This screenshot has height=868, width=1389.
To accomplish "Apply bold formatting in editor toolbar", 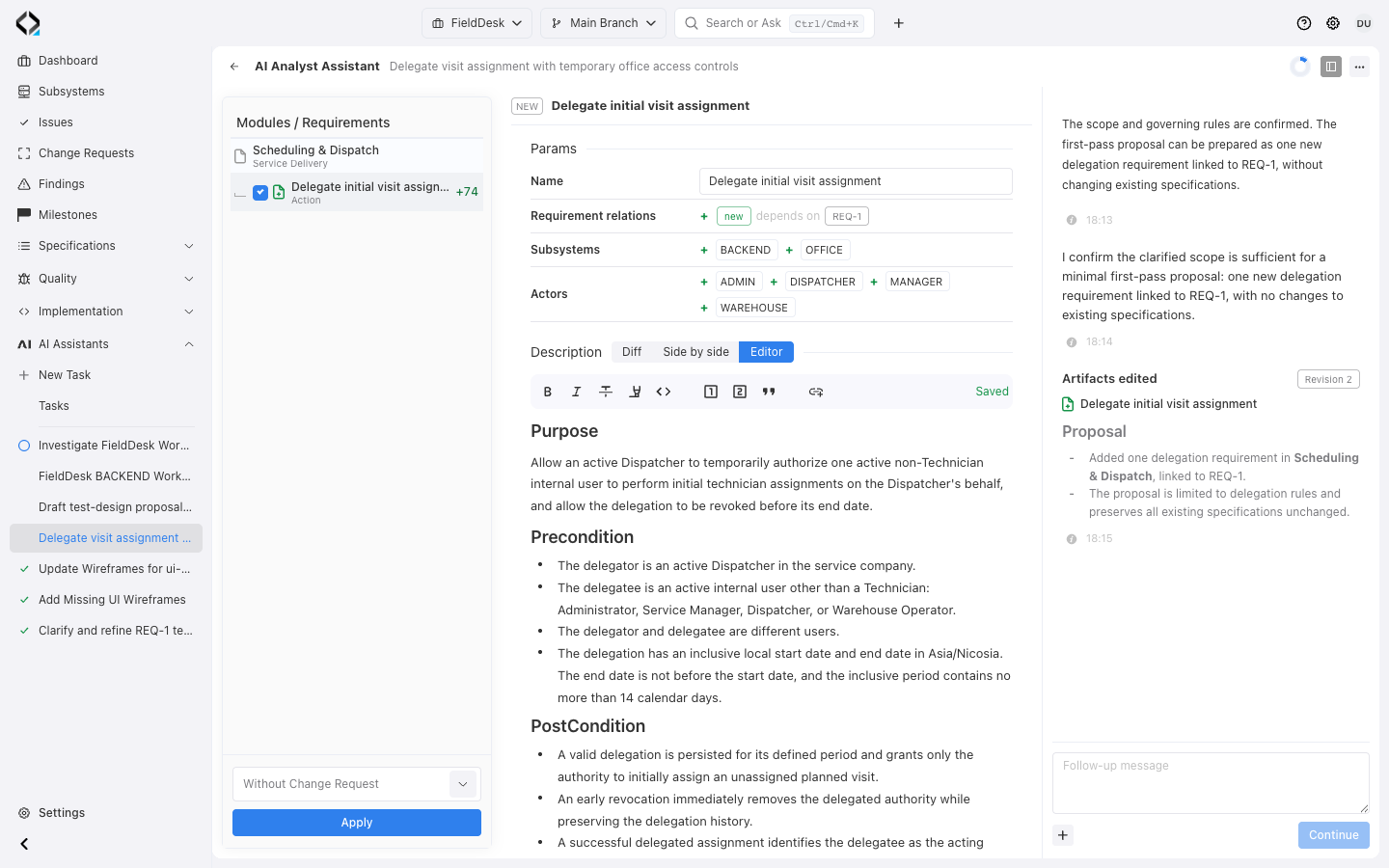I will 548,392.
